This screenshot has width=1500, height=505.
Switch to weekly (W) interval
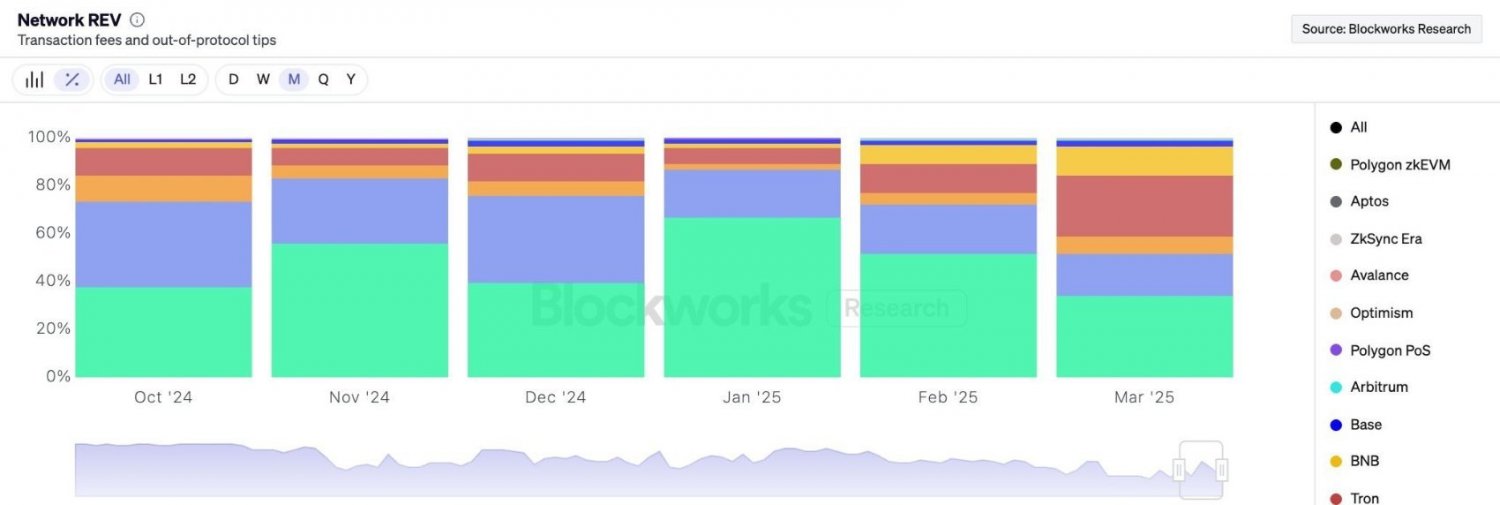263,79
